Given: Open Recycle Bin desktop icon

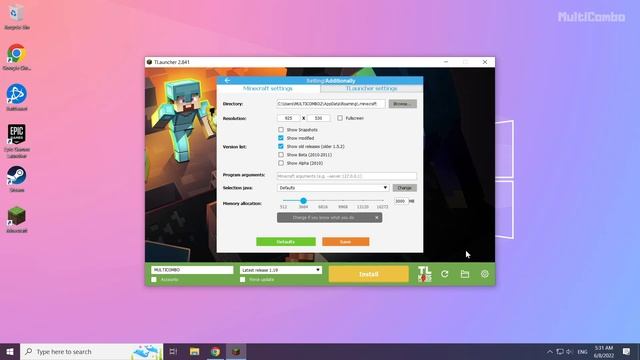Looking at the screenshot, I should pos(17,18).
